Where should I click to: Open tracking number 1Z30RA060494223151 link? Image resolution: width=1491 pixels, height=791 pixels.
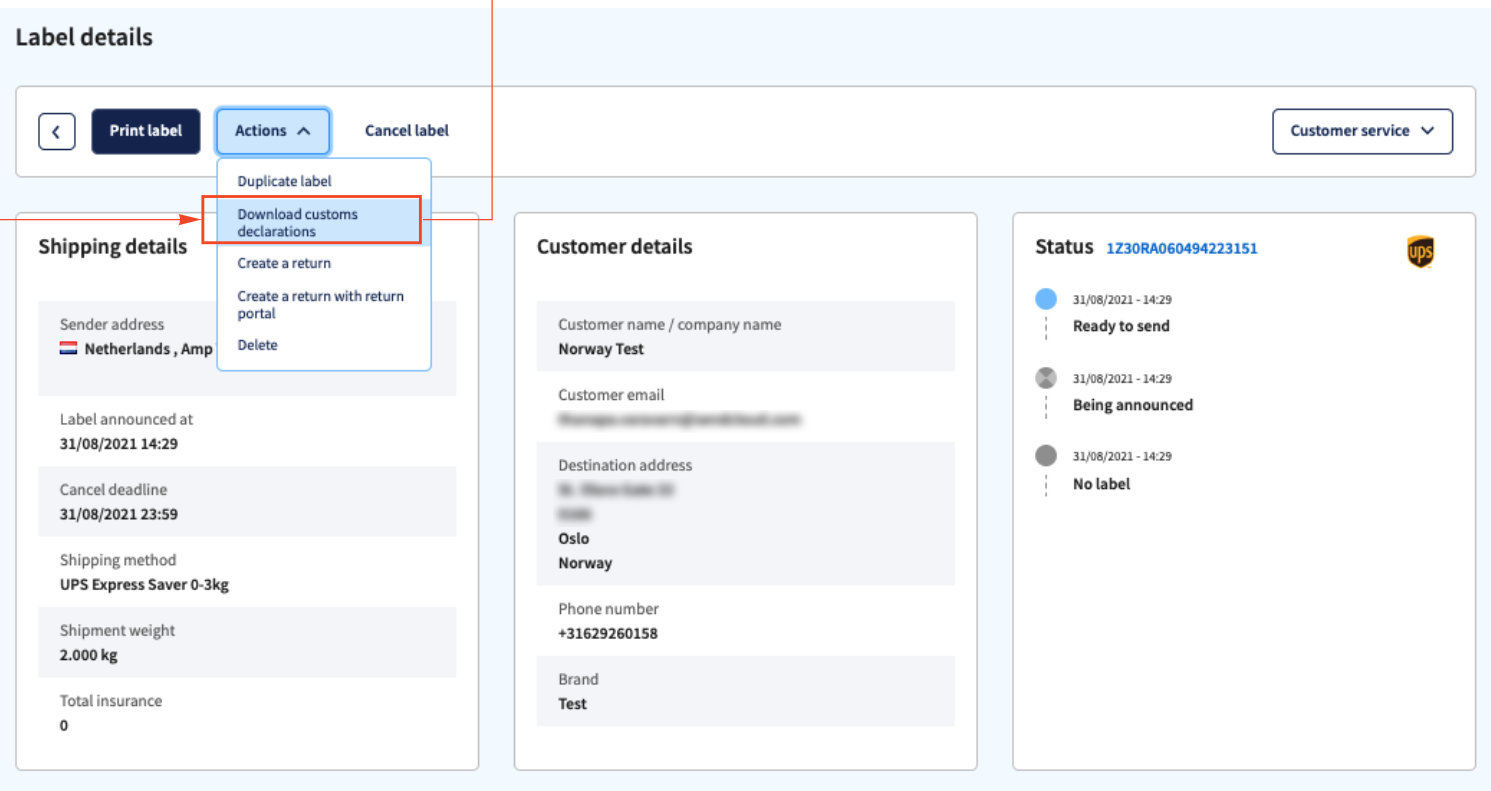click(1181, 248)
